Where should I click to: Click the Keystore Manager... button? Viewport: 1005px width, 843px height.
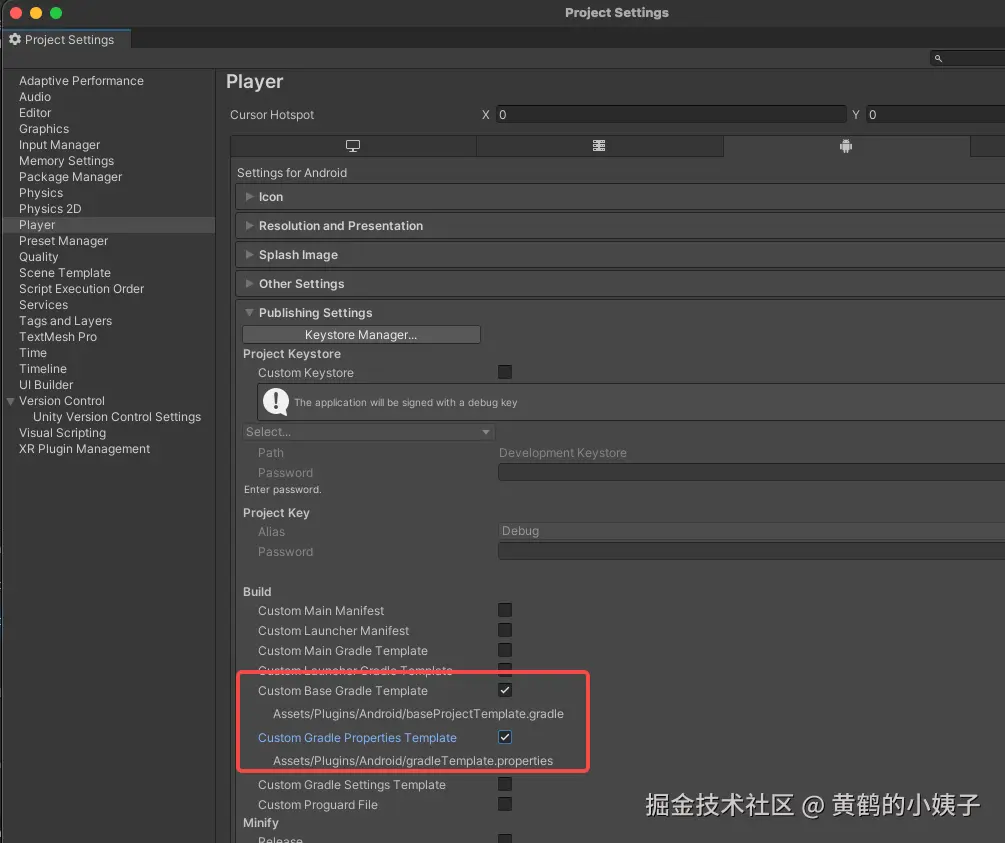coord(361,335)
